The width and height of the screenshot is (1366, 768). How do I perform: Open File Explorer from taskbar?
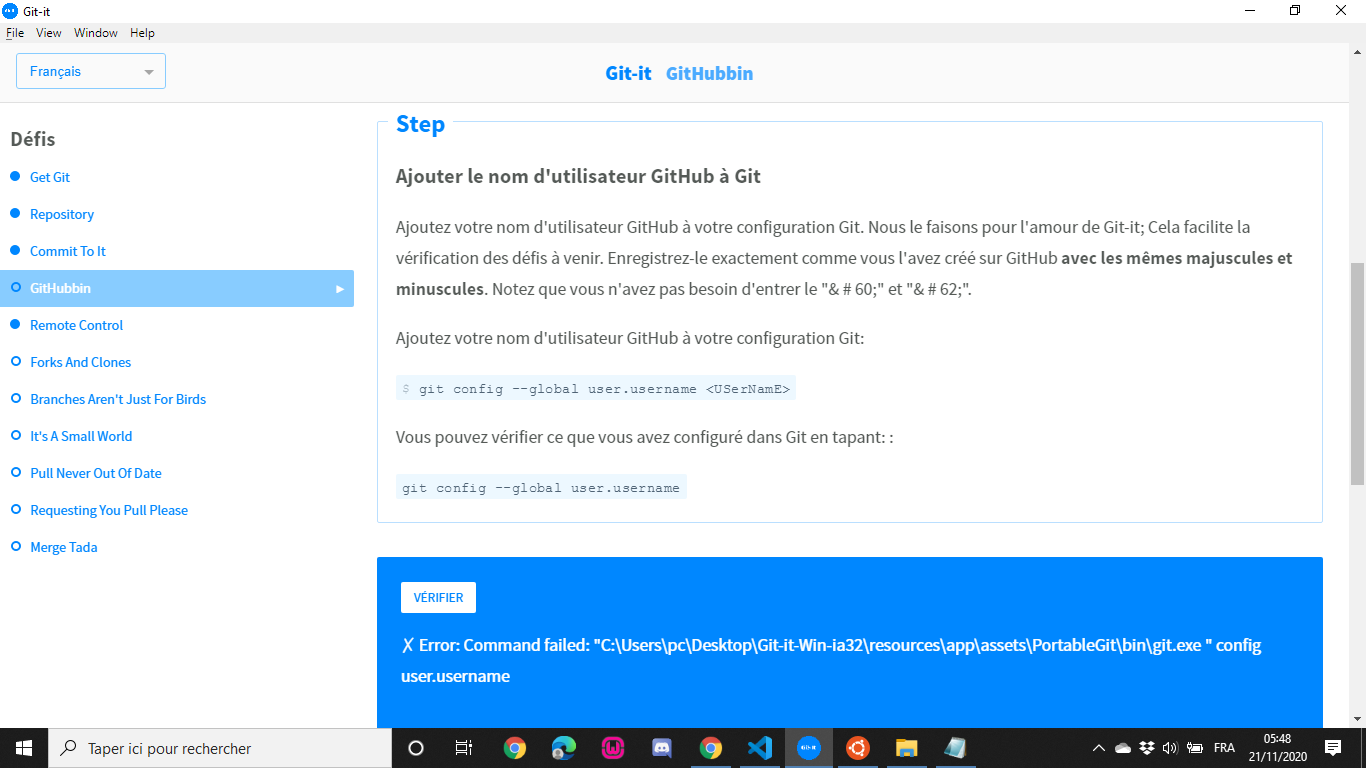tap(906, 748)
